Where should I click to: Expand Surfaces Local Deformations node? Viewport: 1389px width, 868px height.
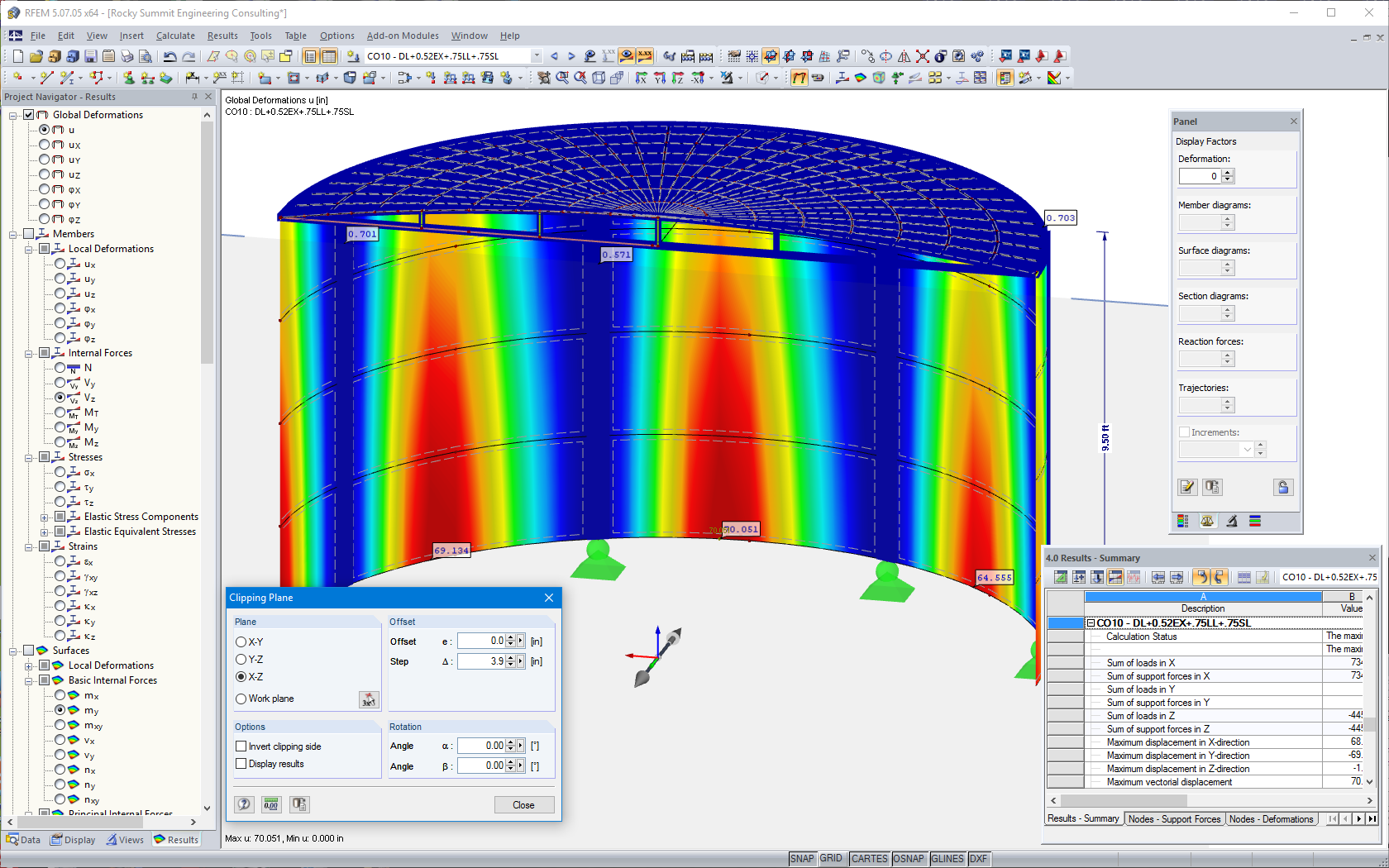(x=29, y=665)
